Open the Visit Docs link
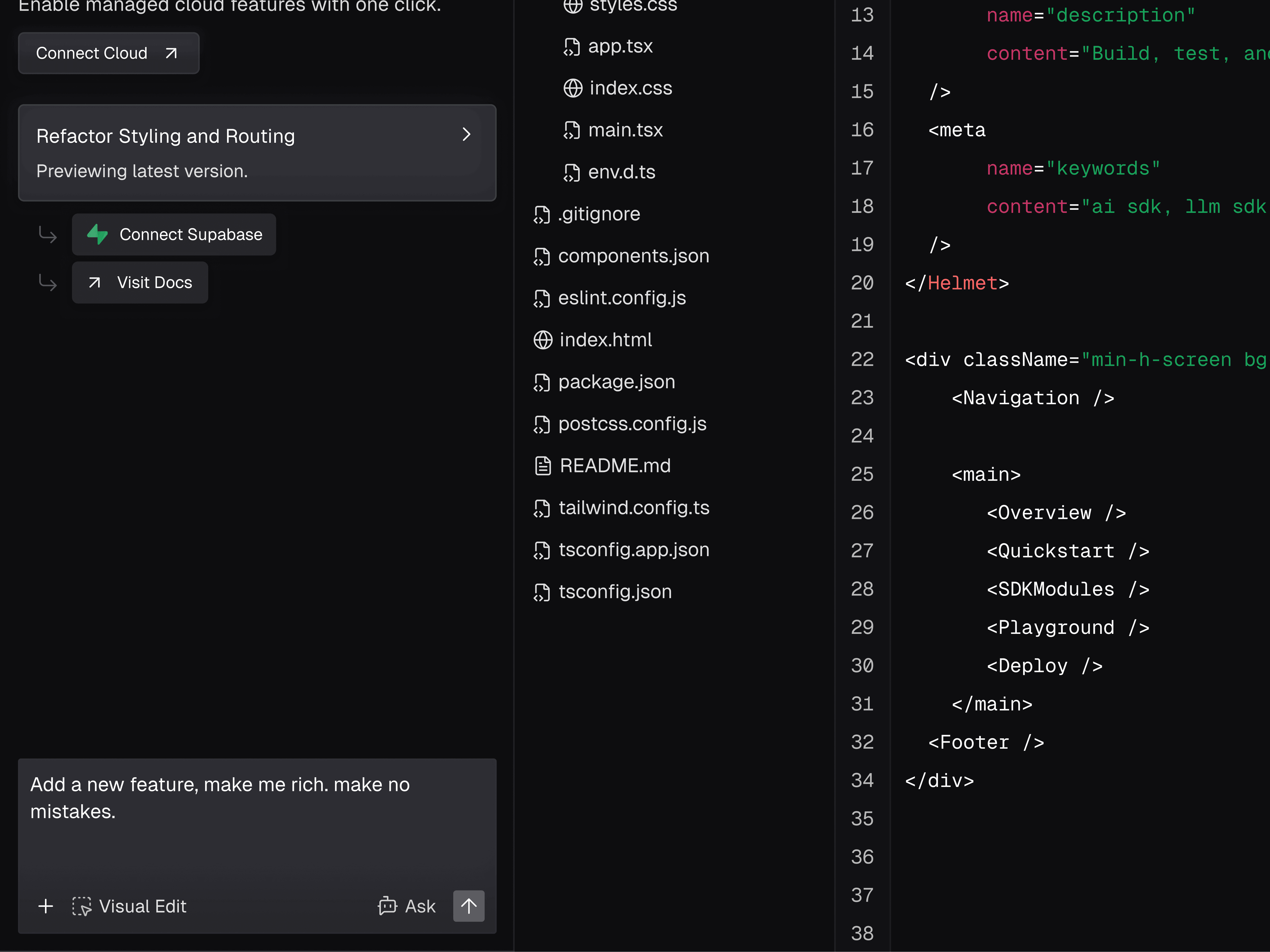This screenshot has width=1270, height=952. point(140,282)
